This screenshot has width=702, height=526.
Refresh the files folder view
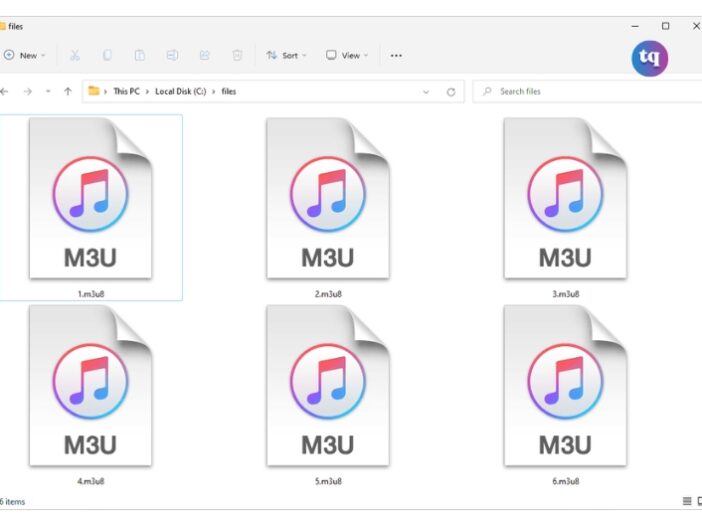[451, 92]
